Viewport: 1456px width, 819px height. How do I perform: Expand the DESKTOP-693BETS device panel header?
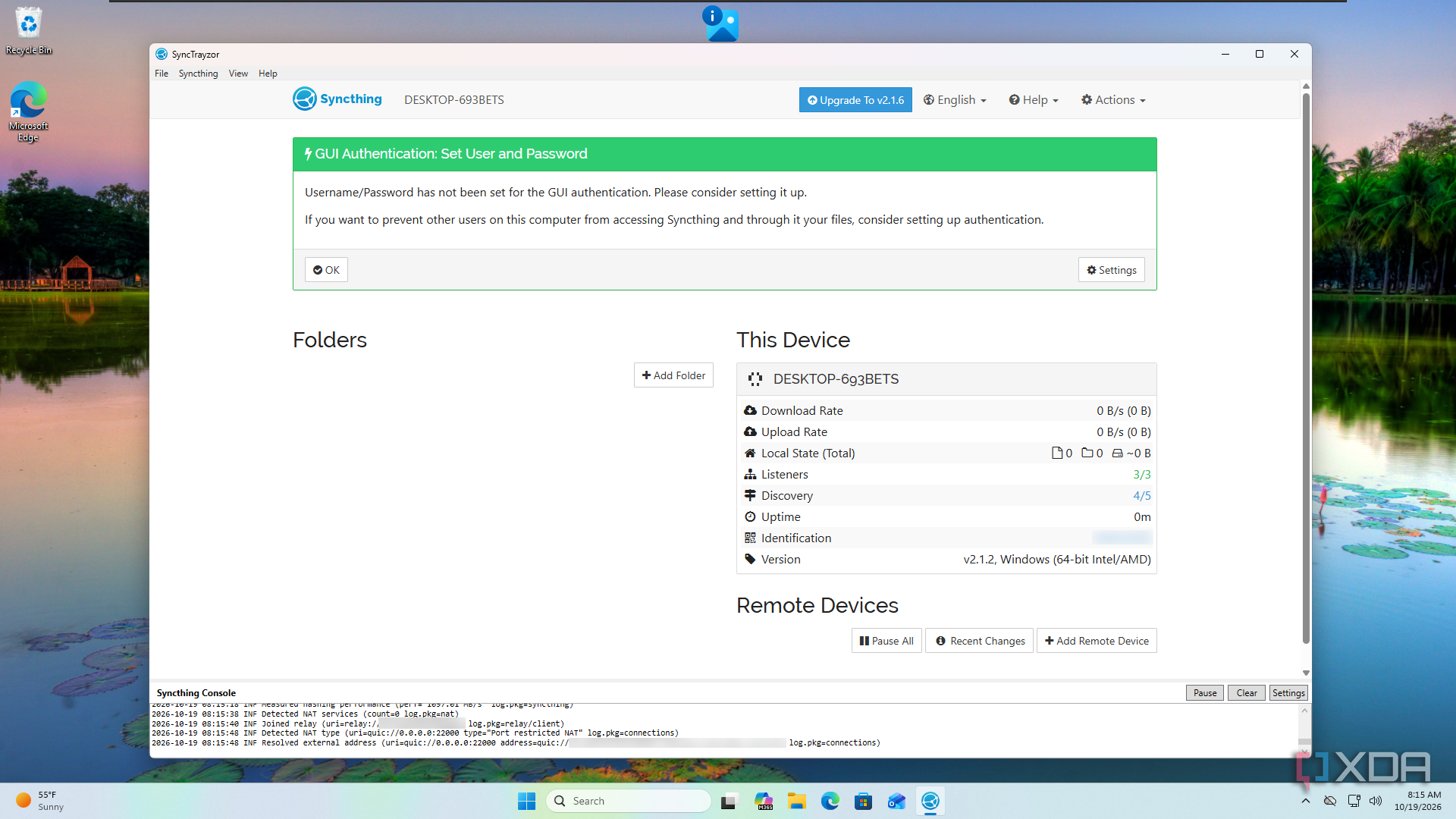946,379
